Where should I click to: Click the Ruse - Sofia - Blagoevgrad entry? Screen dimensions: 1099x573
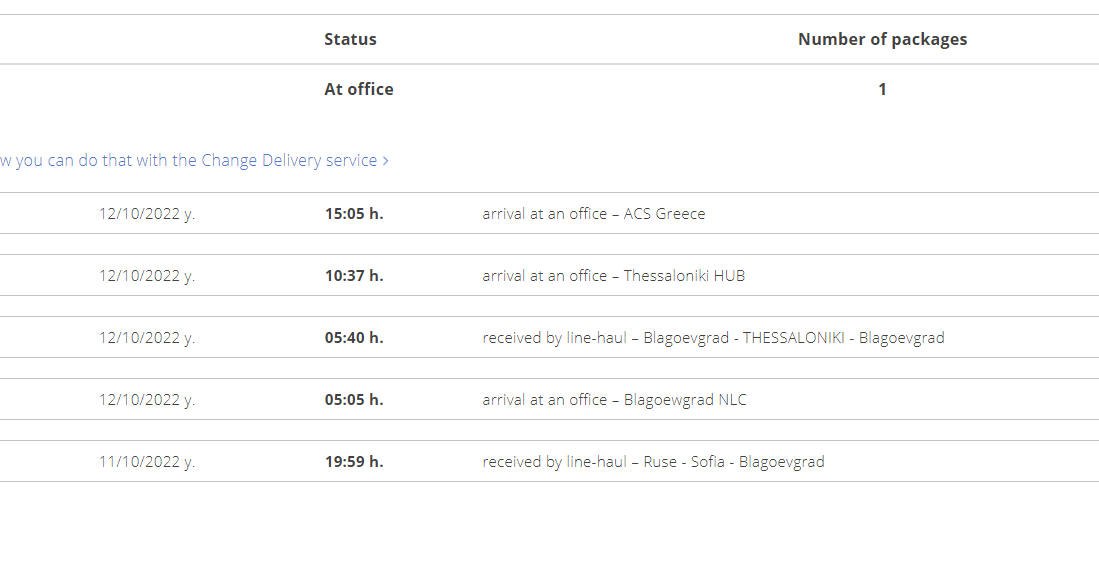(653, 462)
